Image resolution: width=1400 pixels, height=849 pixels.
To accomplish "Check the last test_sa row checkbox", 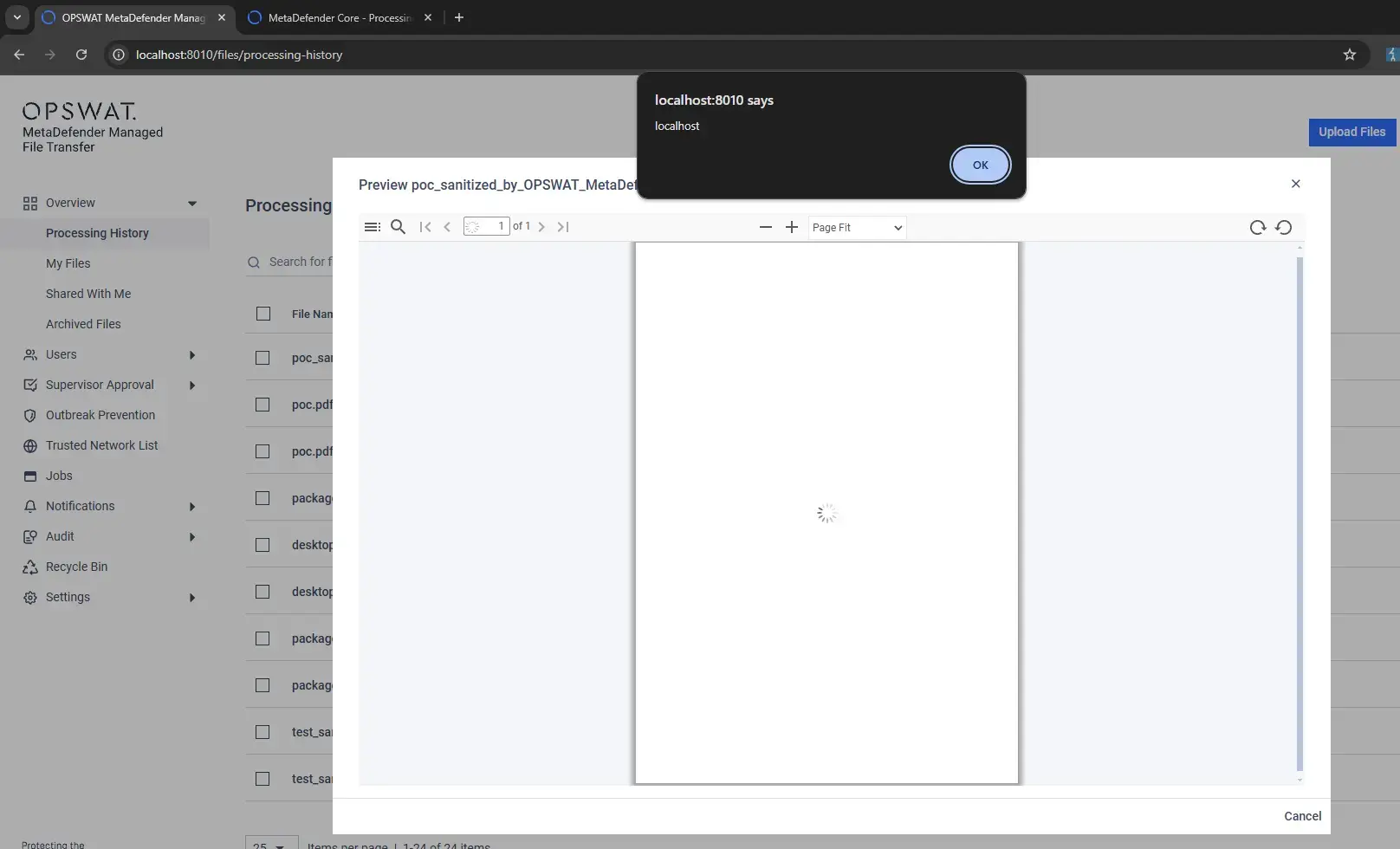I will pos(262,779).
